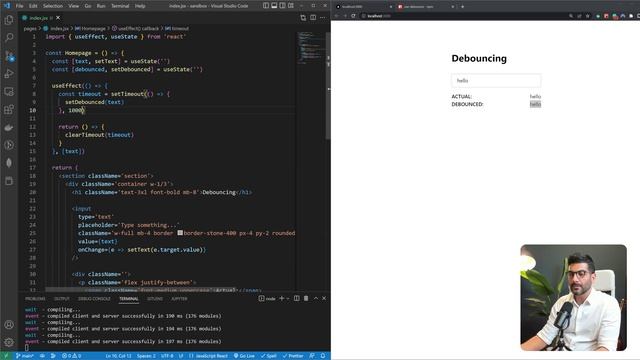Switch to the localhost tab in the browser
The width and height of the screenshot is (640, 360).
pyautogui.click(x=363, y=7)
